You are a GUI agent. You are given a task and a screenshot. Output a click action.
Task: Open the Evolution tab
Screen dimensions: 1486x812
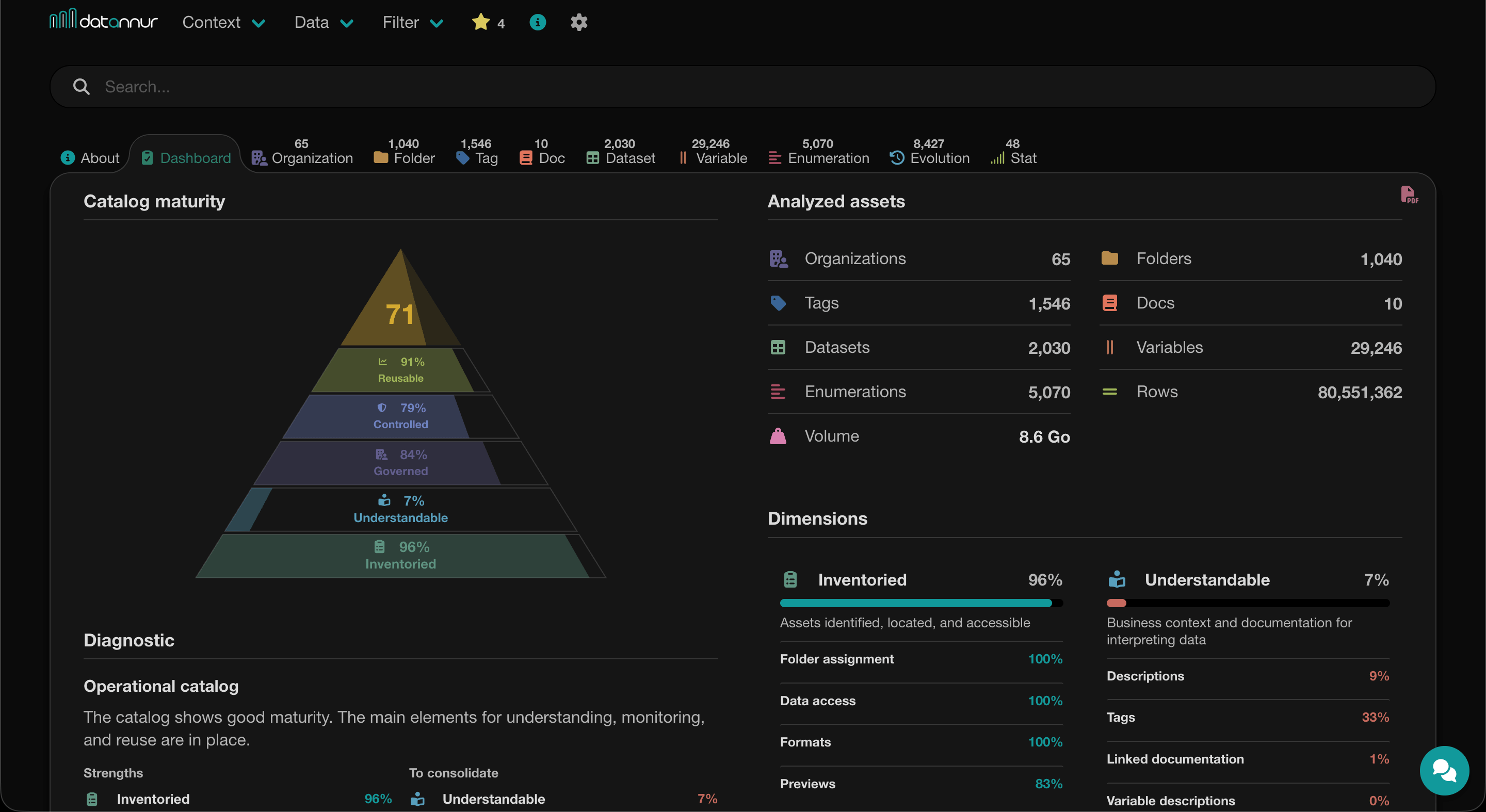pos(929,152)
